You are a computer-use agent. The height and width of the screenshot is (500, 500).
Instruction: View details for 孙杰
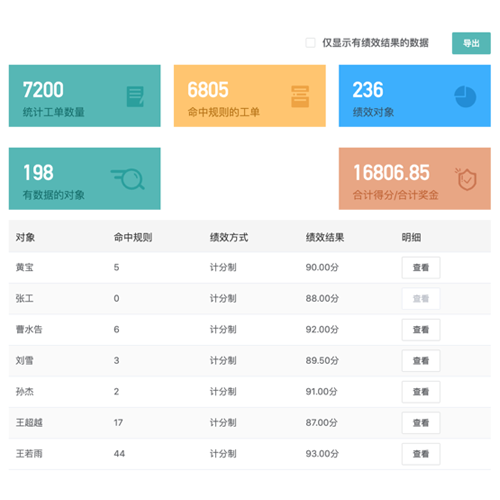[x=421, y=392]
